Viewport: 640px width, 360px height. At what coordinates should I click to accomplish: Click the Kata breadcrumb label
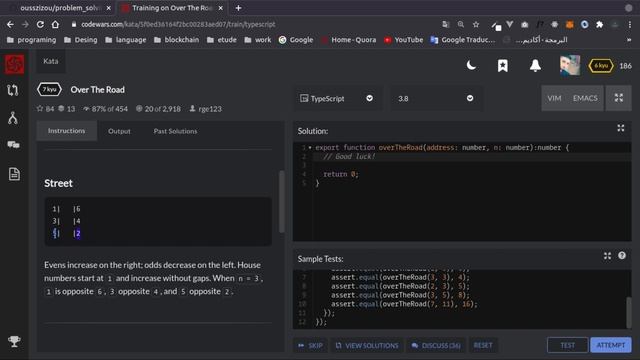(51, 61)
